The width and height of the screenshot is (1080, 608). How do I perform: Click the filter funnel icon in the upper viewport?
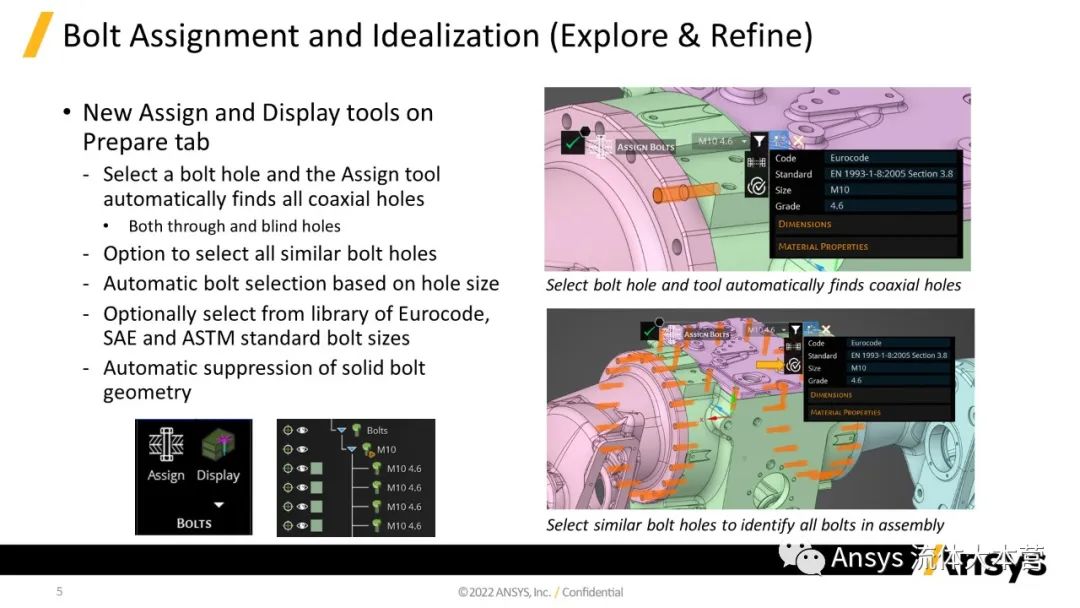pos(759,142)
